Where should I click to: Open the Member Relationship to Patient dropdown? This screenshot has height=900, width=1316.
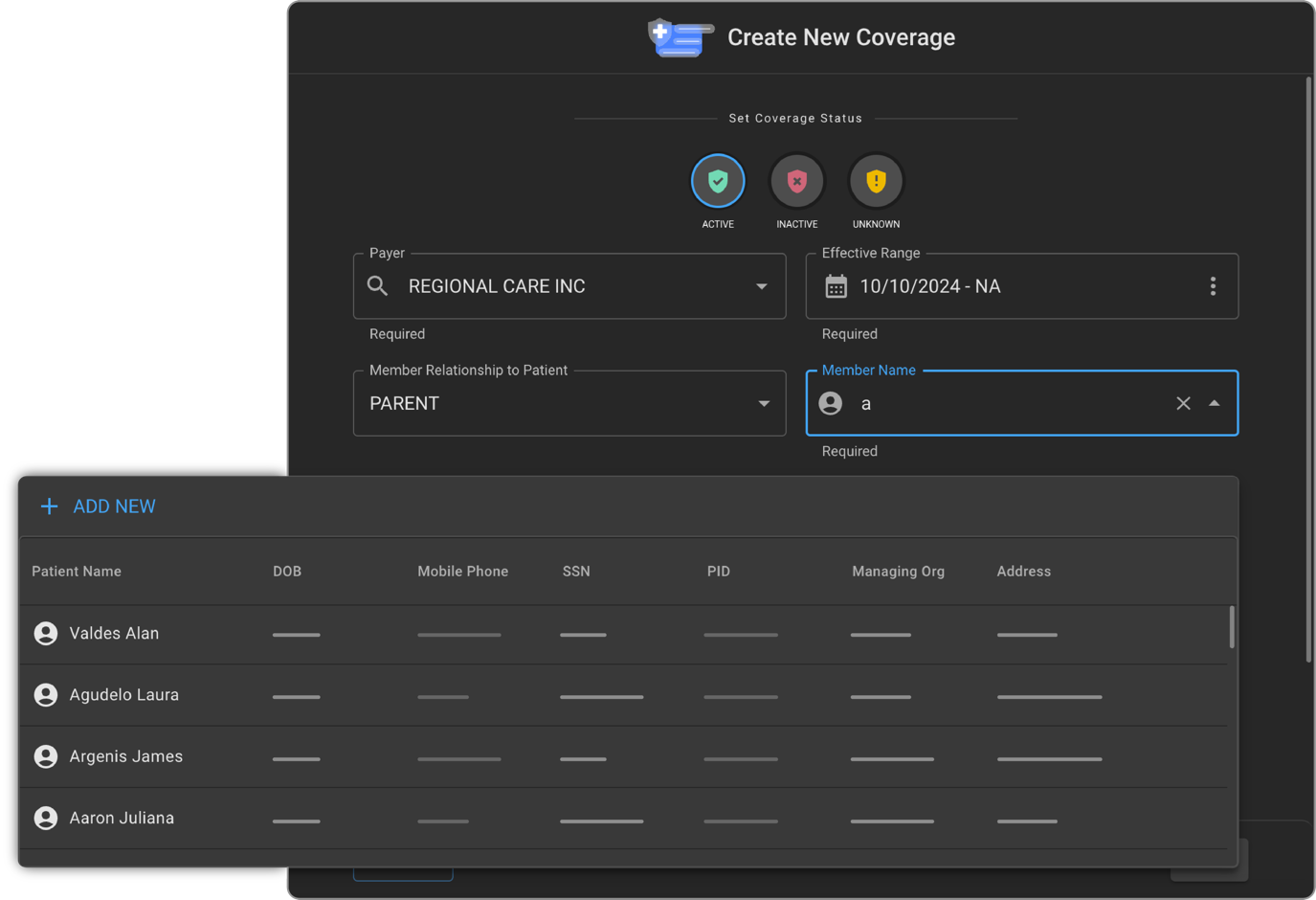click(x=763, y=403)
